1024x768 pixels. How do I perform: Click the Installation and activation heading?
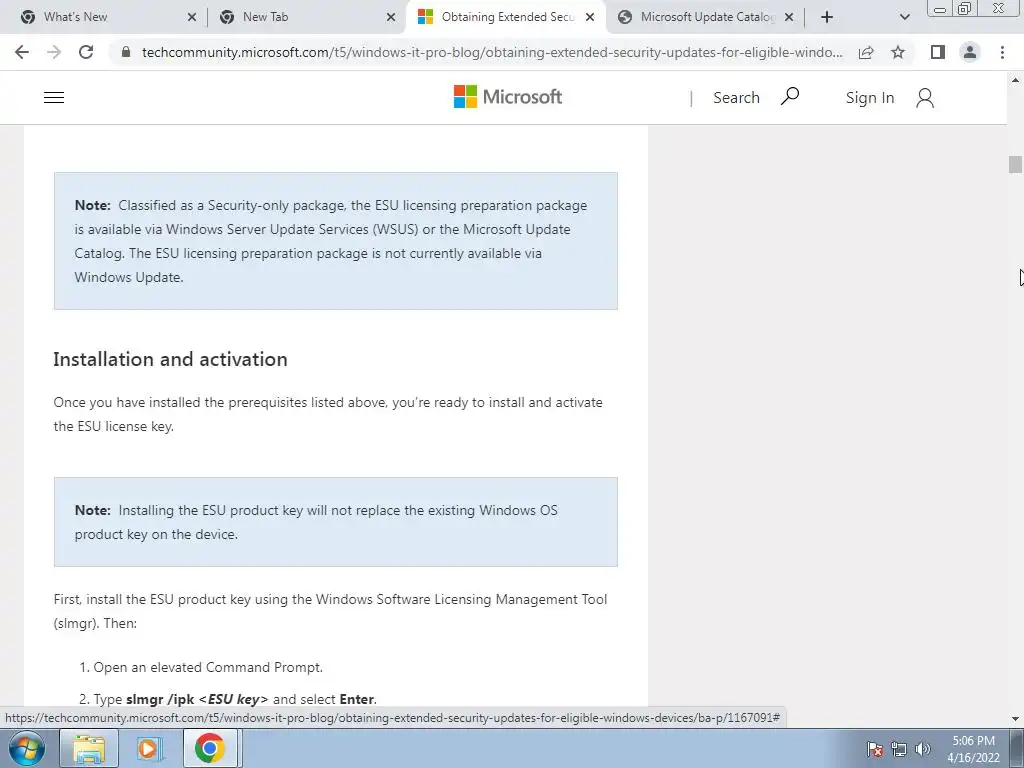tap(170, 359)
